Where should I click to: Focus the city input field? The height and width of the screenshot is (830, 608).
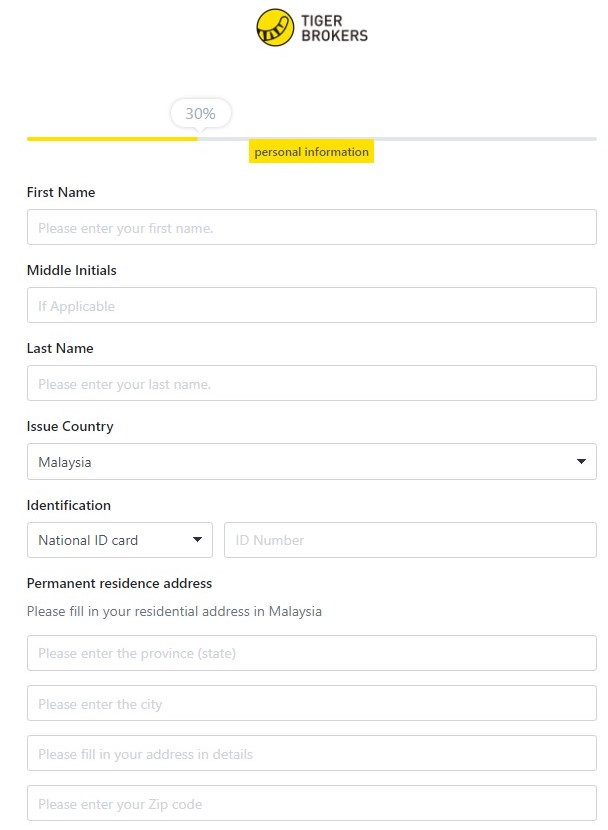coord(312,703)
